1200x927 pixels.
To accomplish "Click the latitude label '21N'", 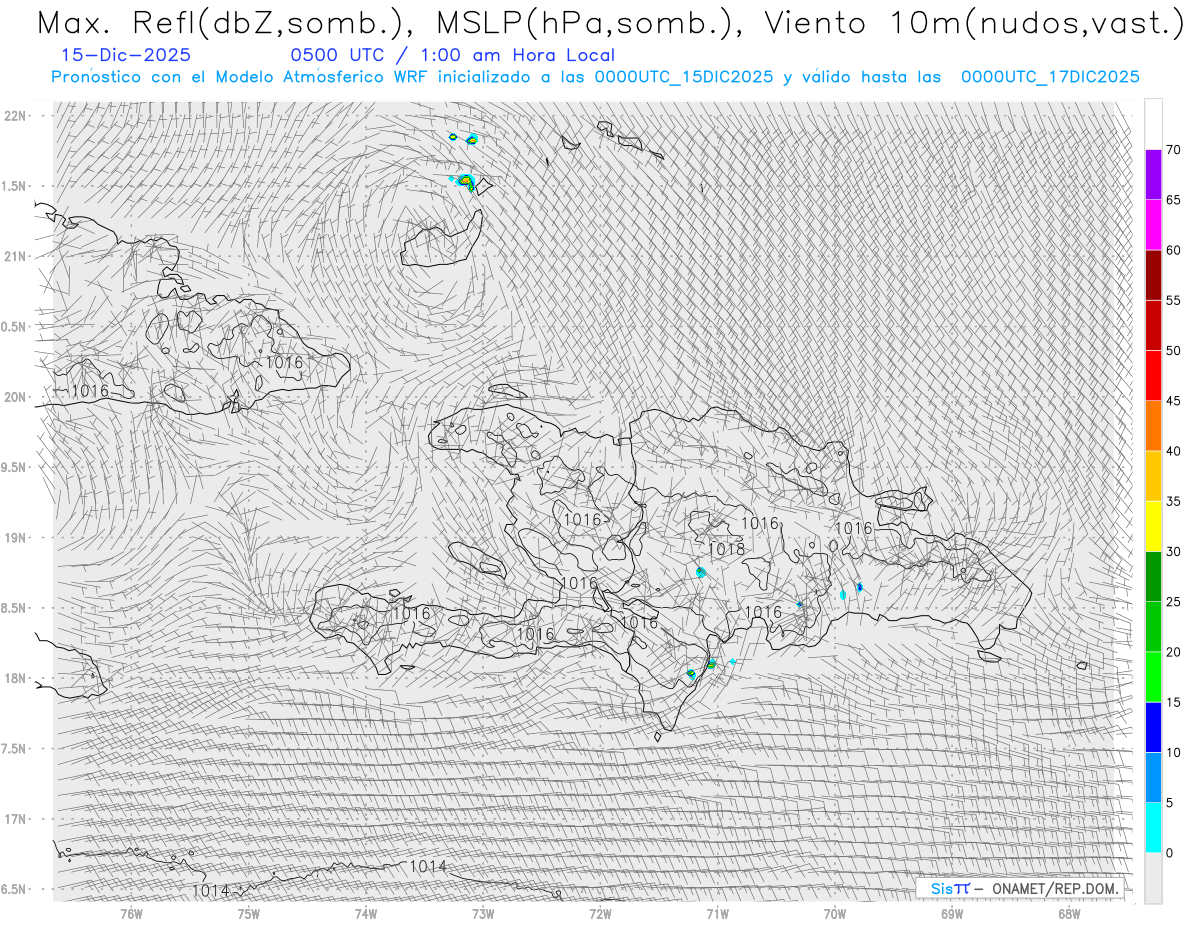I will tap(15, 256).
